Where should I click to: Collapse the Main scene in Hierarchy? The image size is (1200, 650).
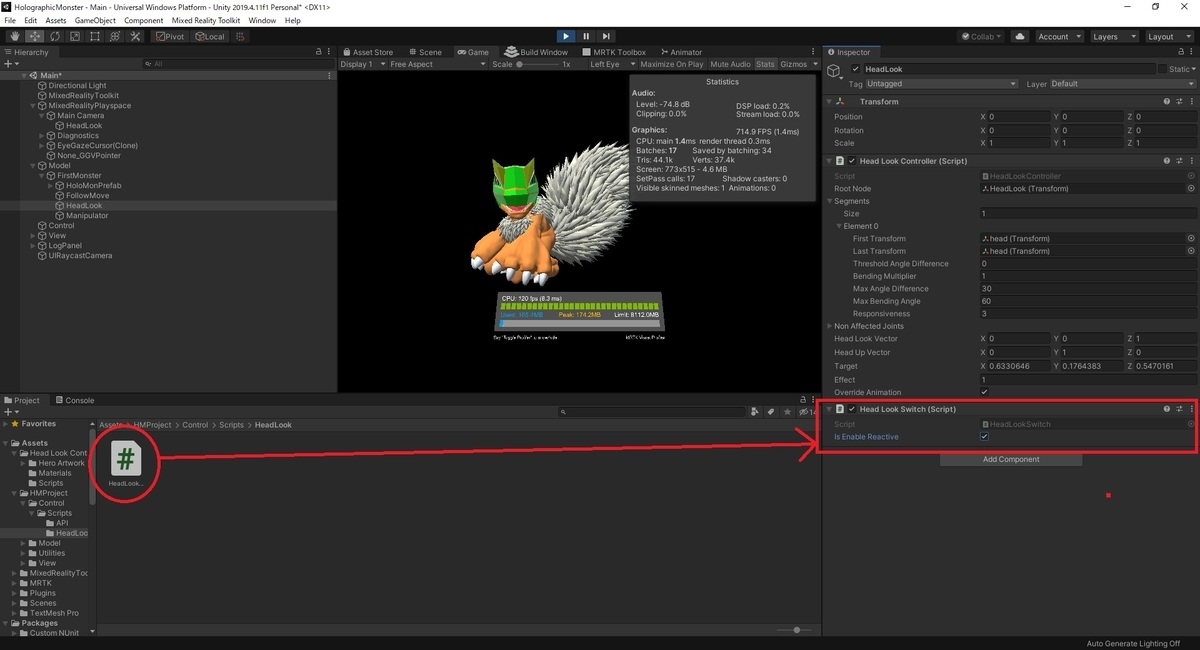(24, 75)
